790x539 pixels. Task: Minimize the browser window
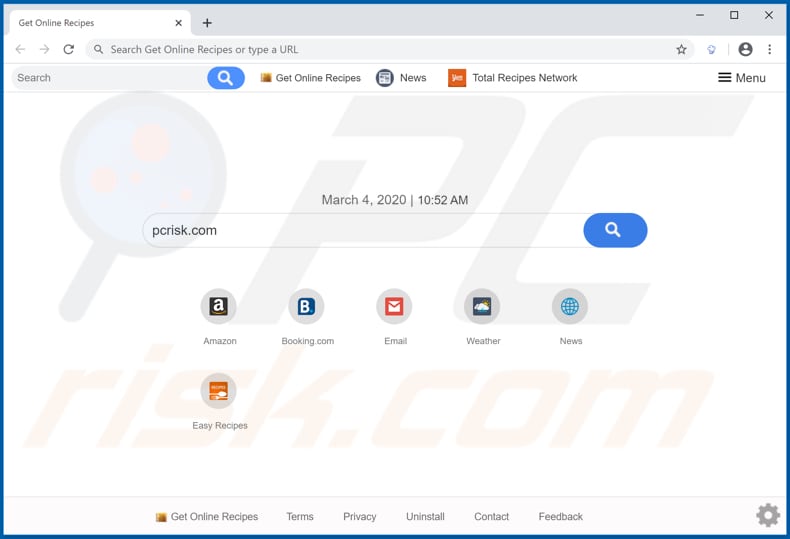pyautogui.click(x=700, y=15)
